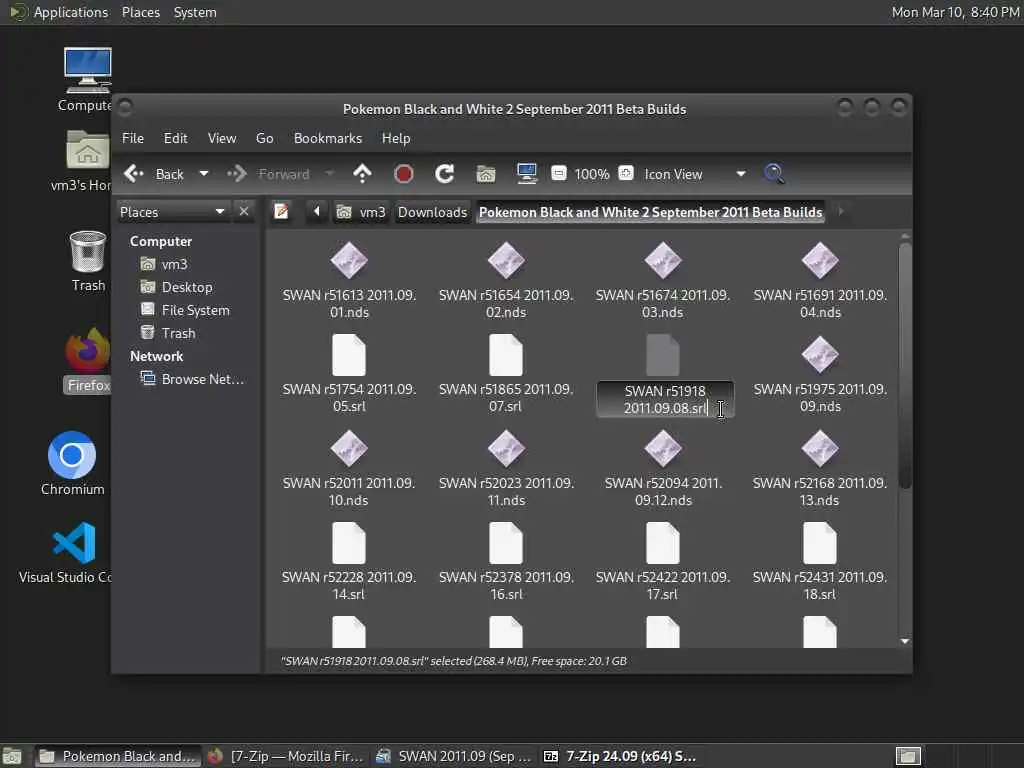Open the Places panel menu
This screenshot has height=768, width=1024.
pos(140,12)
